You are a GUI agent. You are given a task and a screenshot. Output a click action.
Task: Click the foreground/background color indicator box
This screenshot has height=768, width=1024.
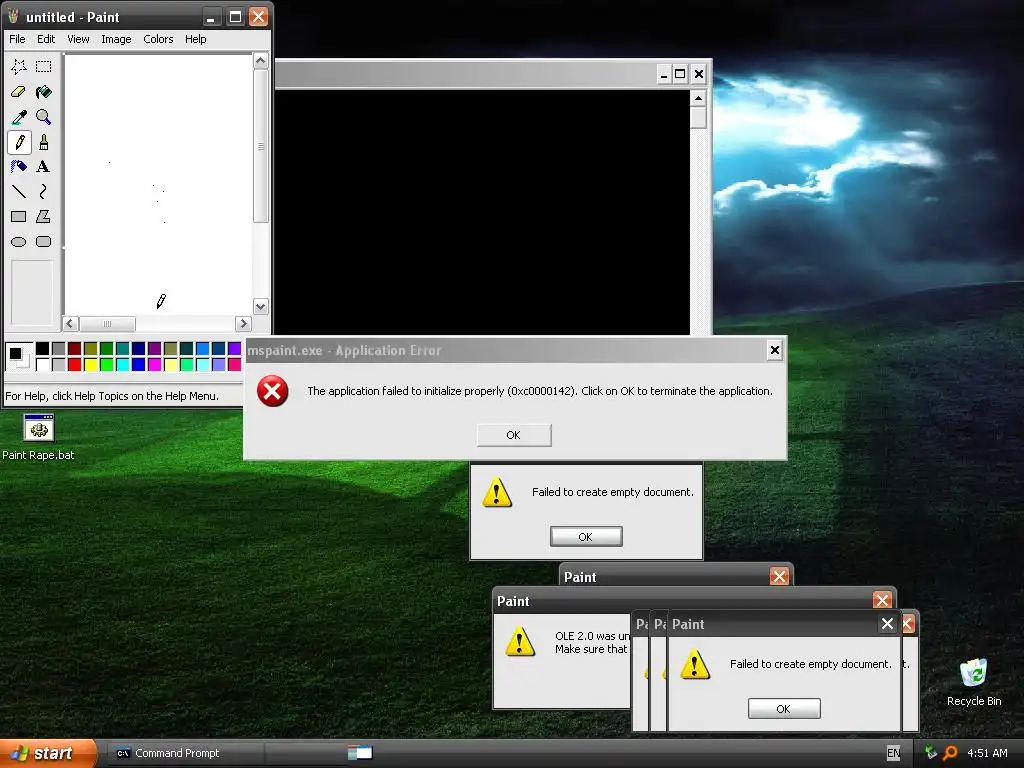coord(18,356)
